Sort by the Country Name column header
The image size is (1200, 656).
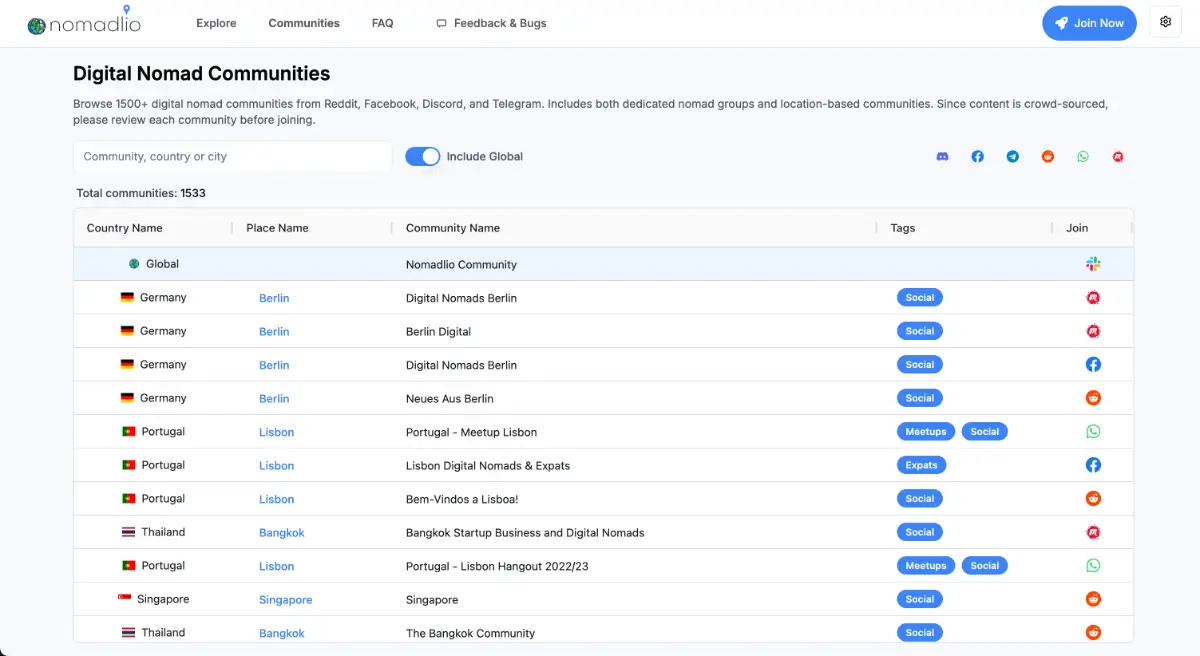click(x=124, y=228)
